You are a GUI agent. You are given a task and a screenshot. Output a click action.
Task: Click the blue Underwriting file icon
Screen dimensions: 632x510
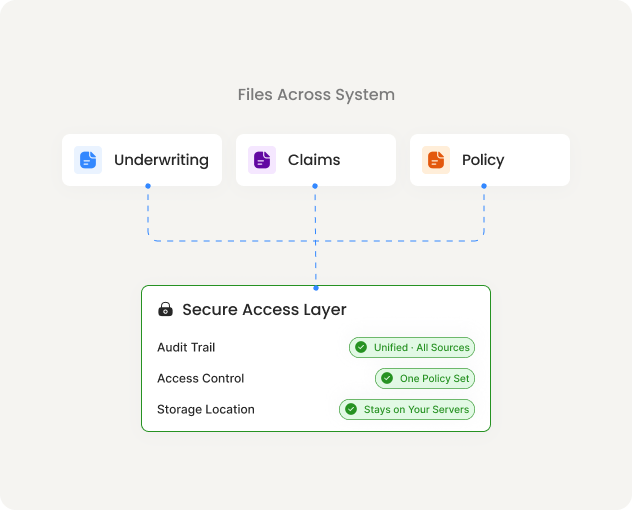(x=88, y=160)
